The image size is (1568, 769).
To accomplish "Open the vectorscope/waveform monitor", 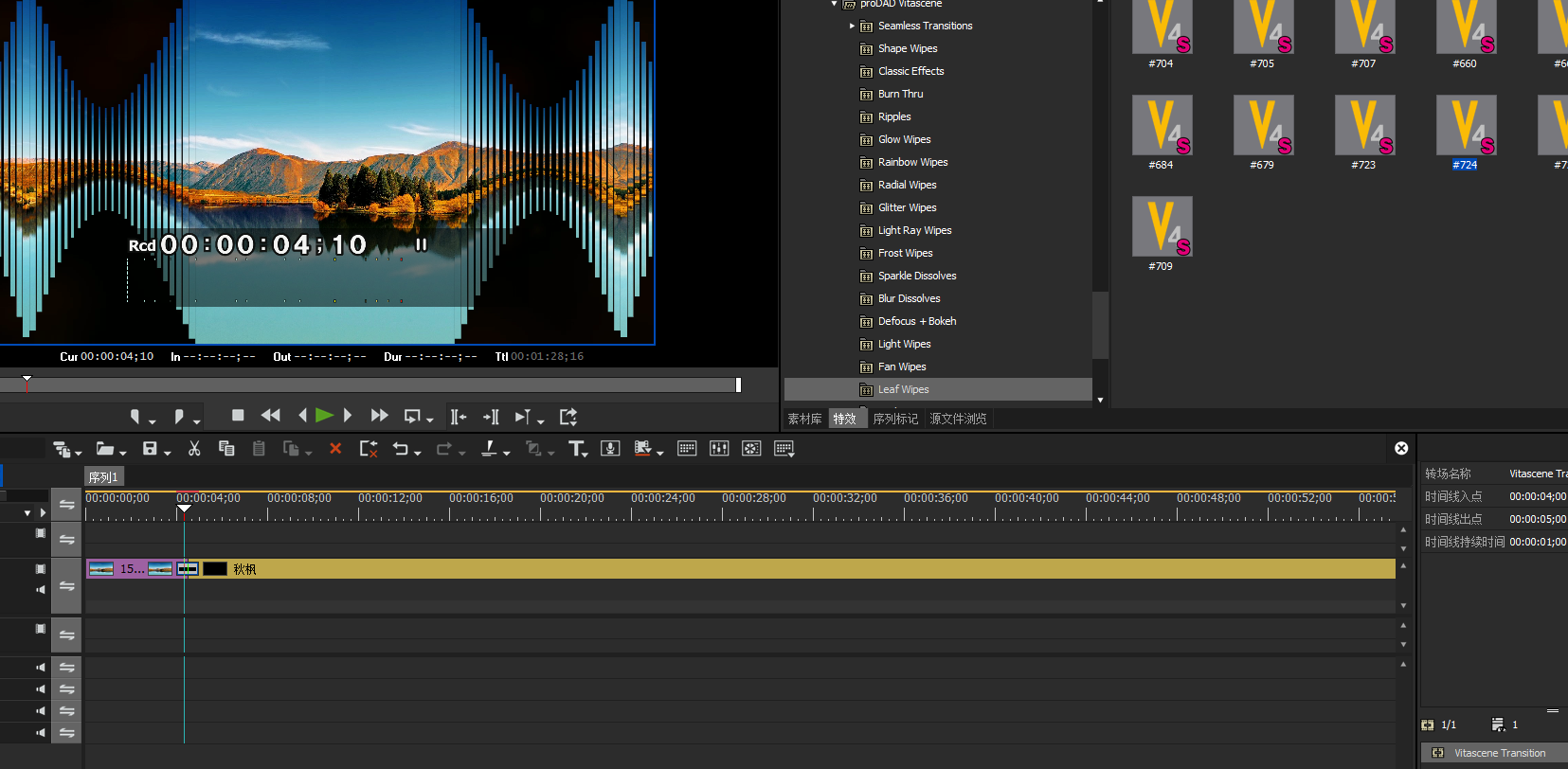I will 751,449.
